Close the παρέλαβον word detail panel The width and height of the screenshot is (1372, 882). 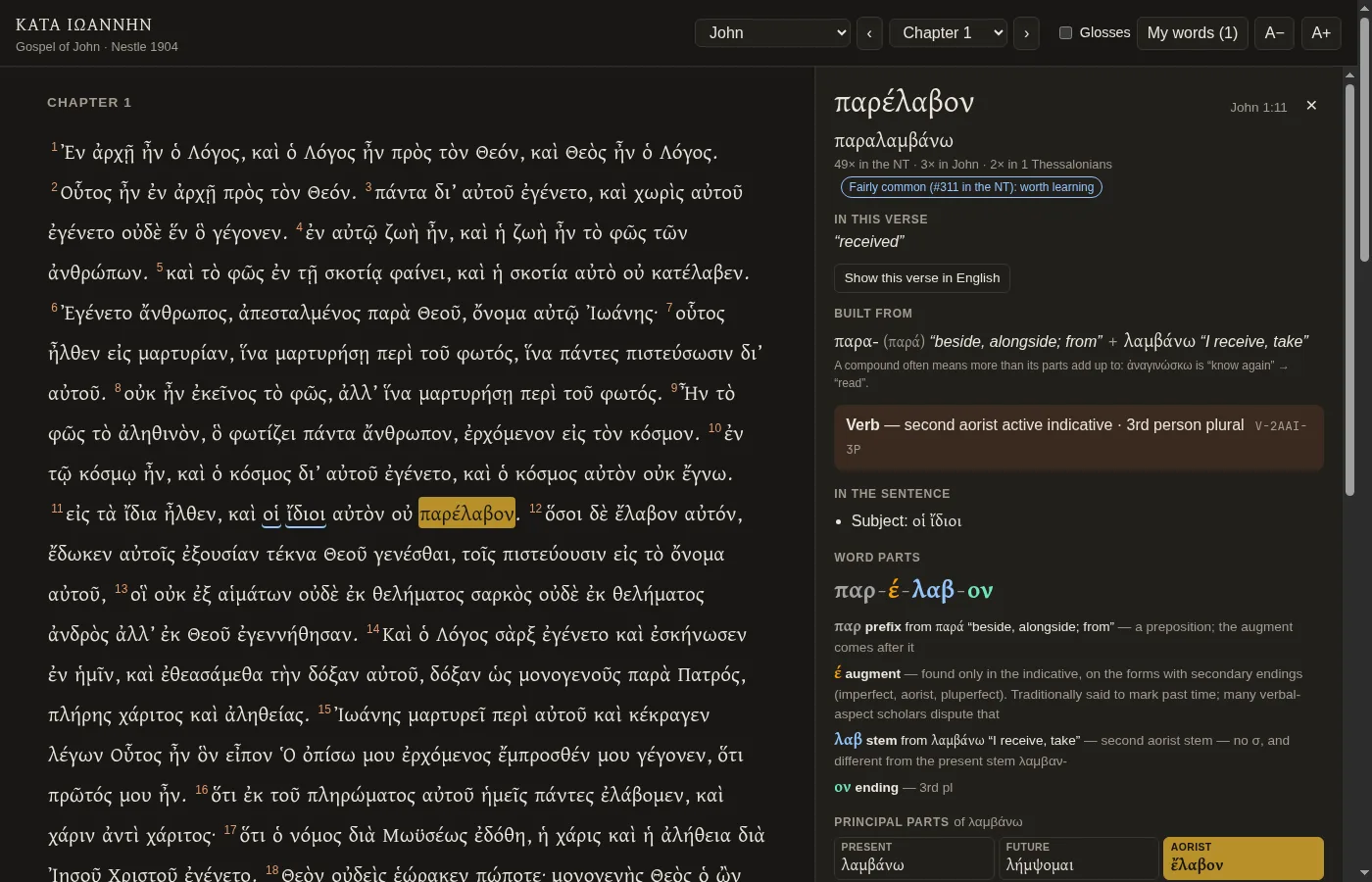click(1311, 105)
